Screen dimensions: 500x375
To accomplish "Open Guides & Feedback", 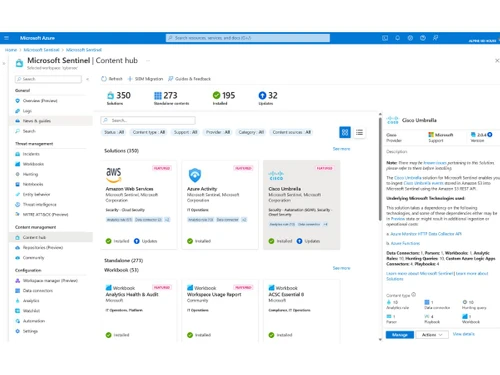I will point(190,79).
